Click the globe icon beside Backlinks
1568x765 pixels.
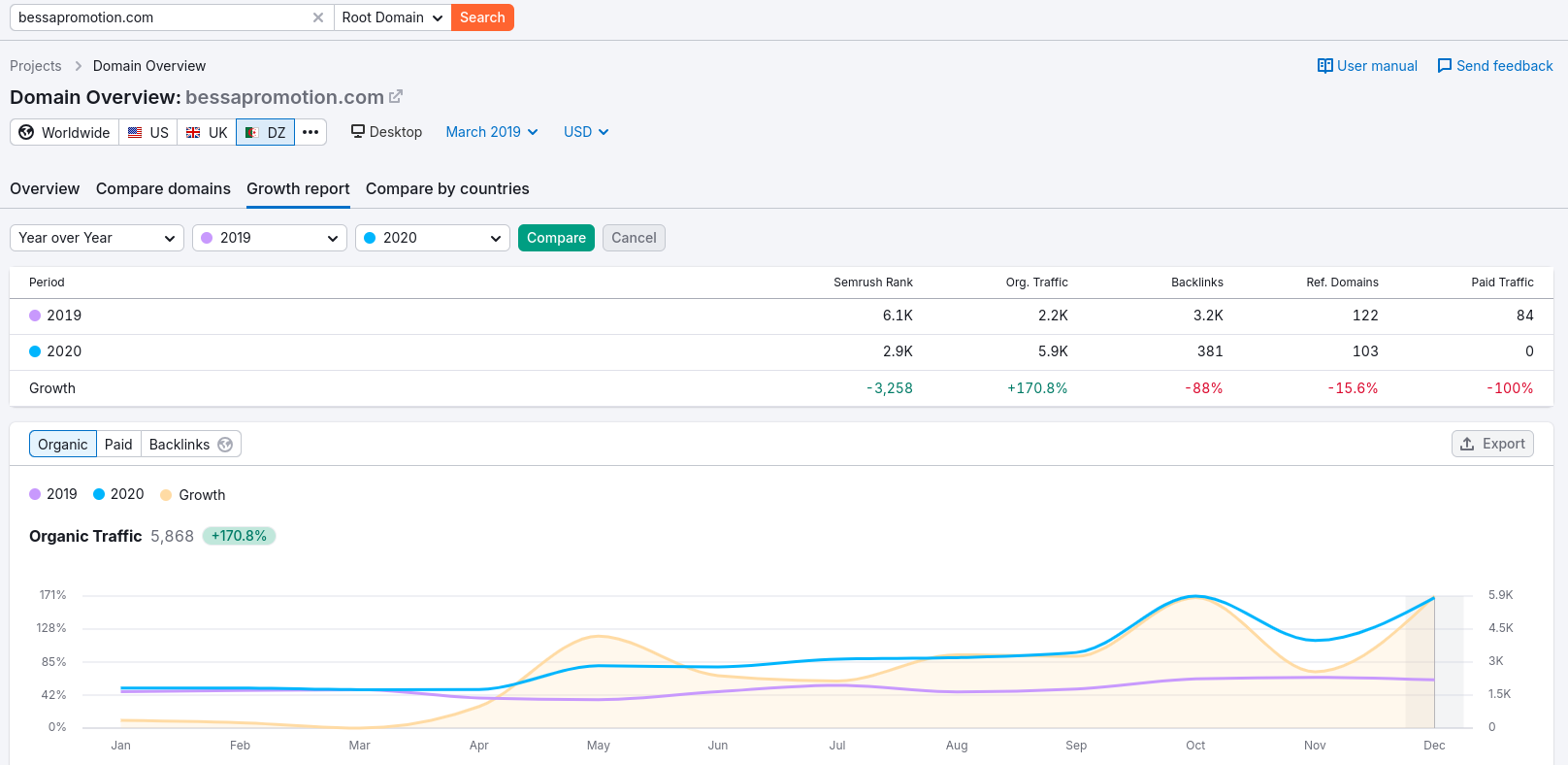pos(225,445)
